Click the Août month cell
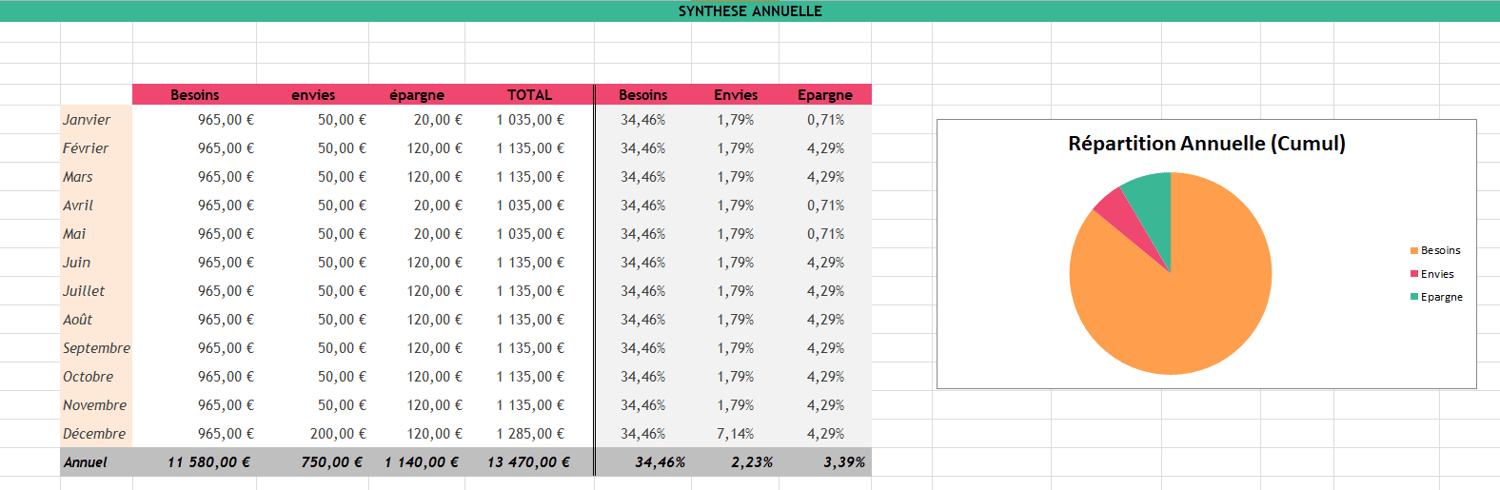Image resolution: width=1500 pixels, height=490 pixels. 96,319
